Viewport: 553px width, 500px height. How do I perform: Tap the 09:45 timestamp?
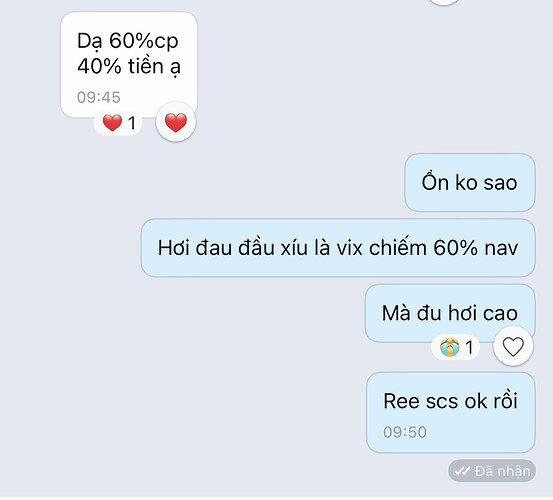coord(99,98)
